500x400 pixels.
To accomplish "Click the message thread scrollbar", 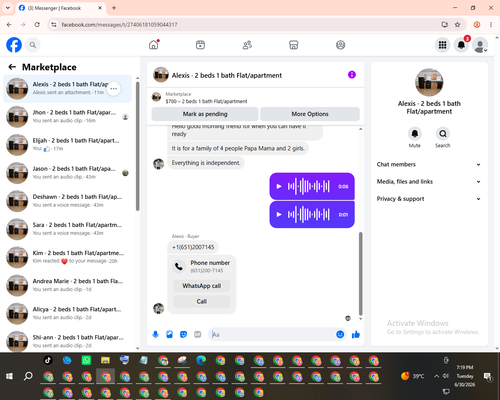I will click(x=360, y=273).
